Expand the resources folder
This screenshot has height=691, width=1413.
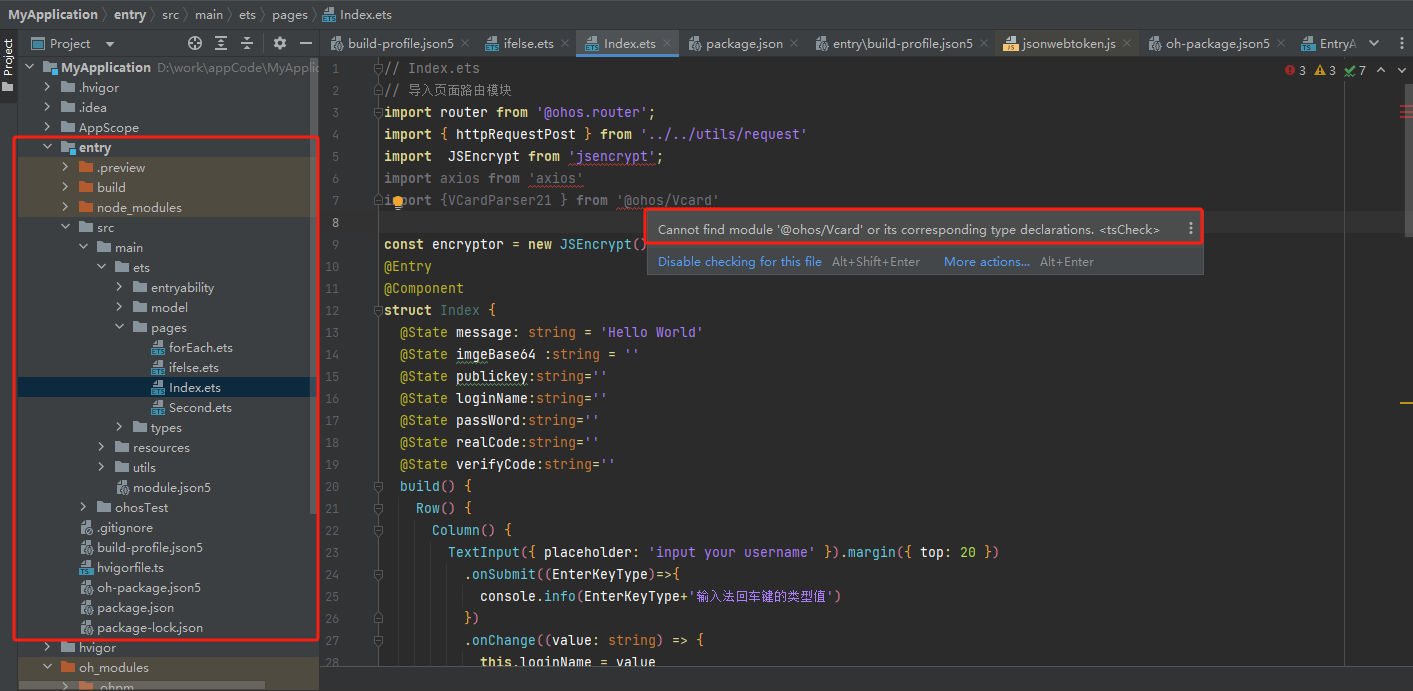point(100,447)
